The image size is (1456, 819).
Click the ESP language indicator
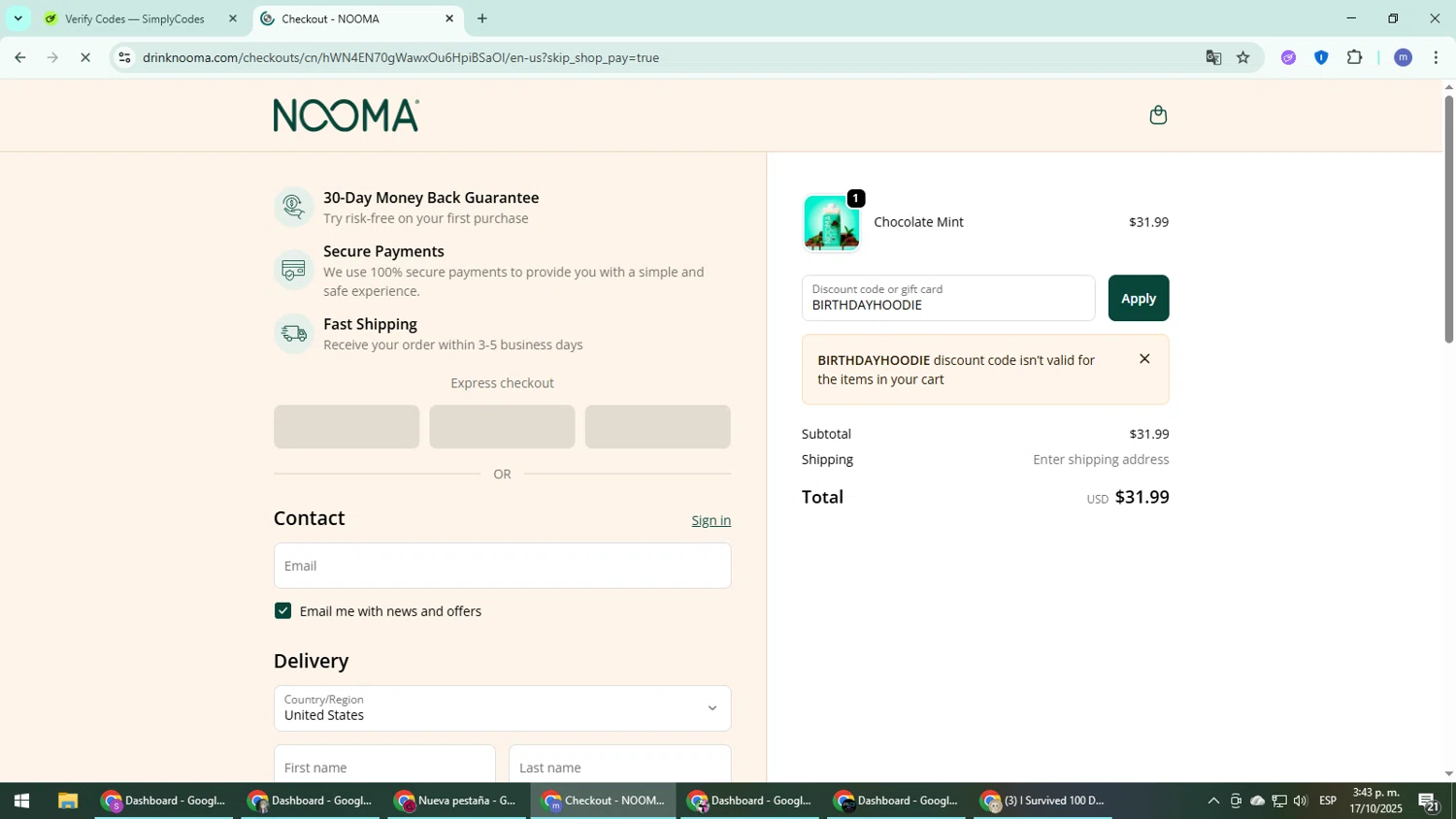pos(1328,801)
